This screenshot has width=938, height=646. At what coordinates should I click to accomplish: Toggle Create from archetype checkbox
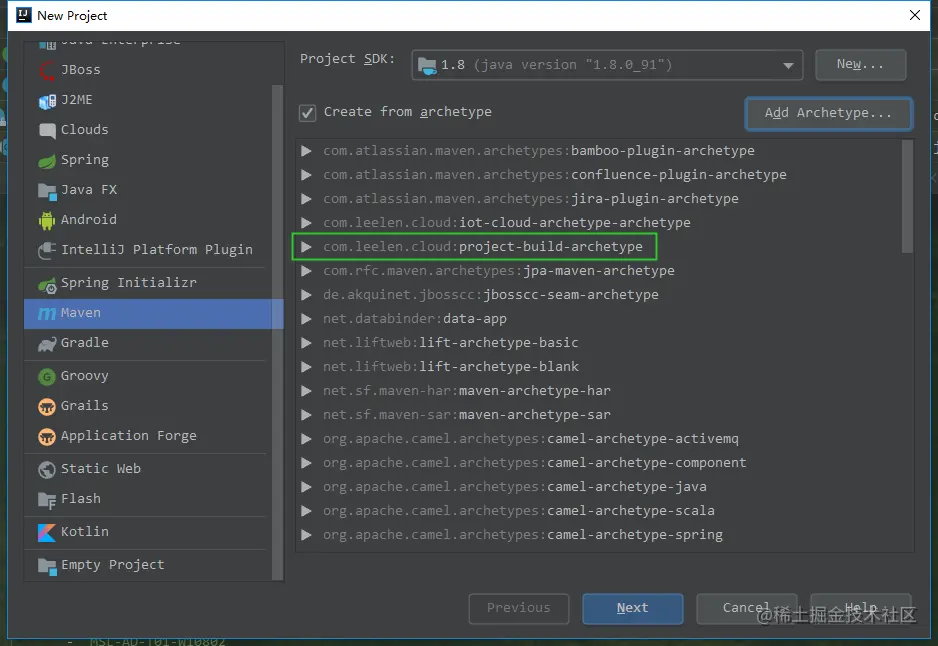click(x=307, y=112)
